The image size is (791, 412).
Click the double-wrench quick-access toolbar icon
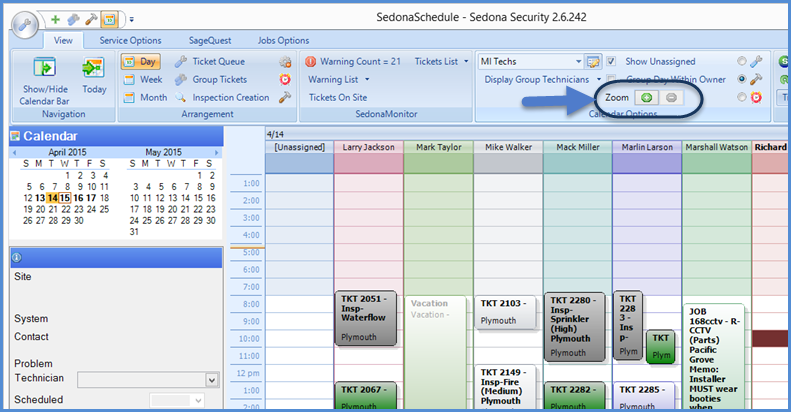73,20
